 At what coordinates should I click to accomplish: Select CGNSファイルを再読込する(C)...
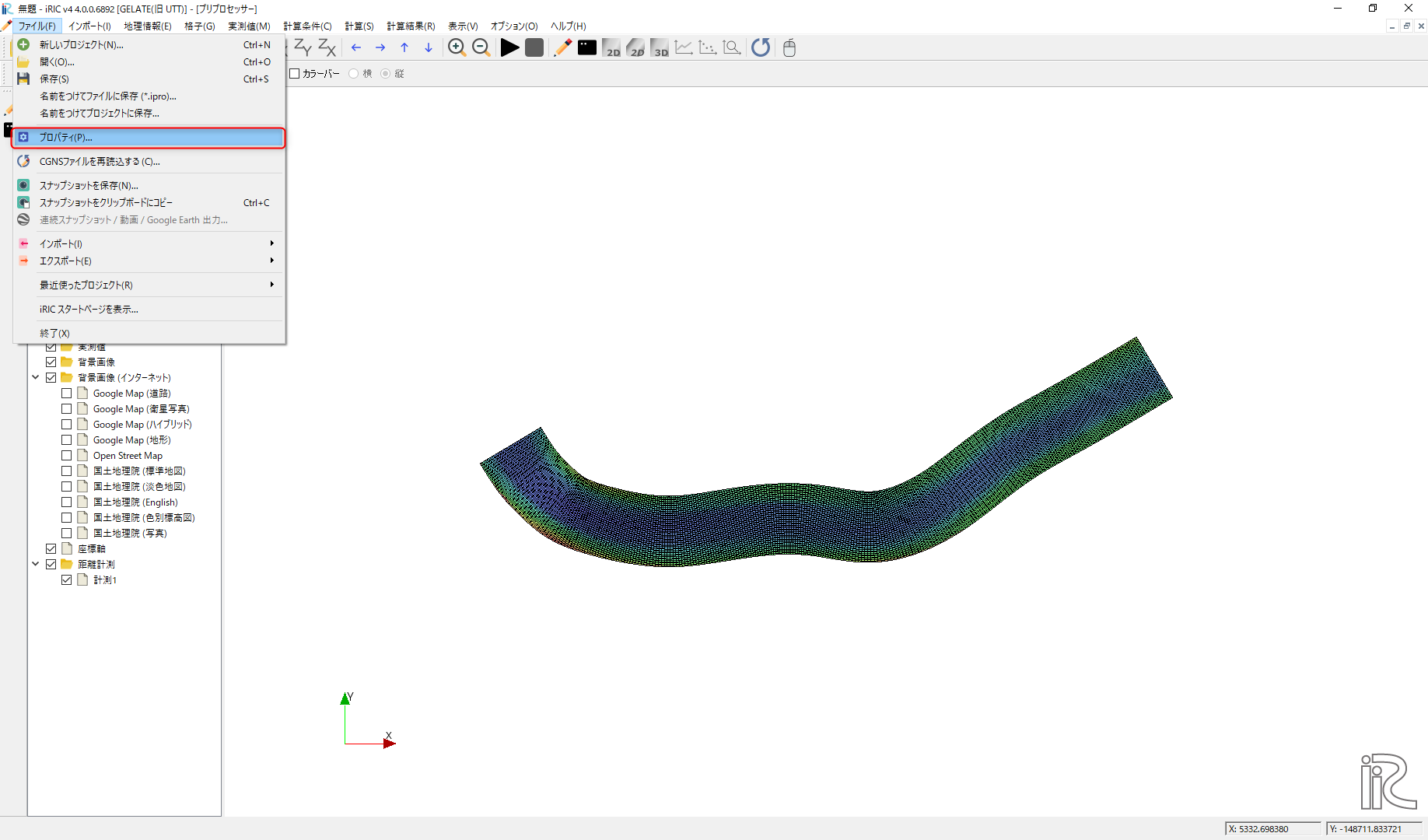(149, 161)
